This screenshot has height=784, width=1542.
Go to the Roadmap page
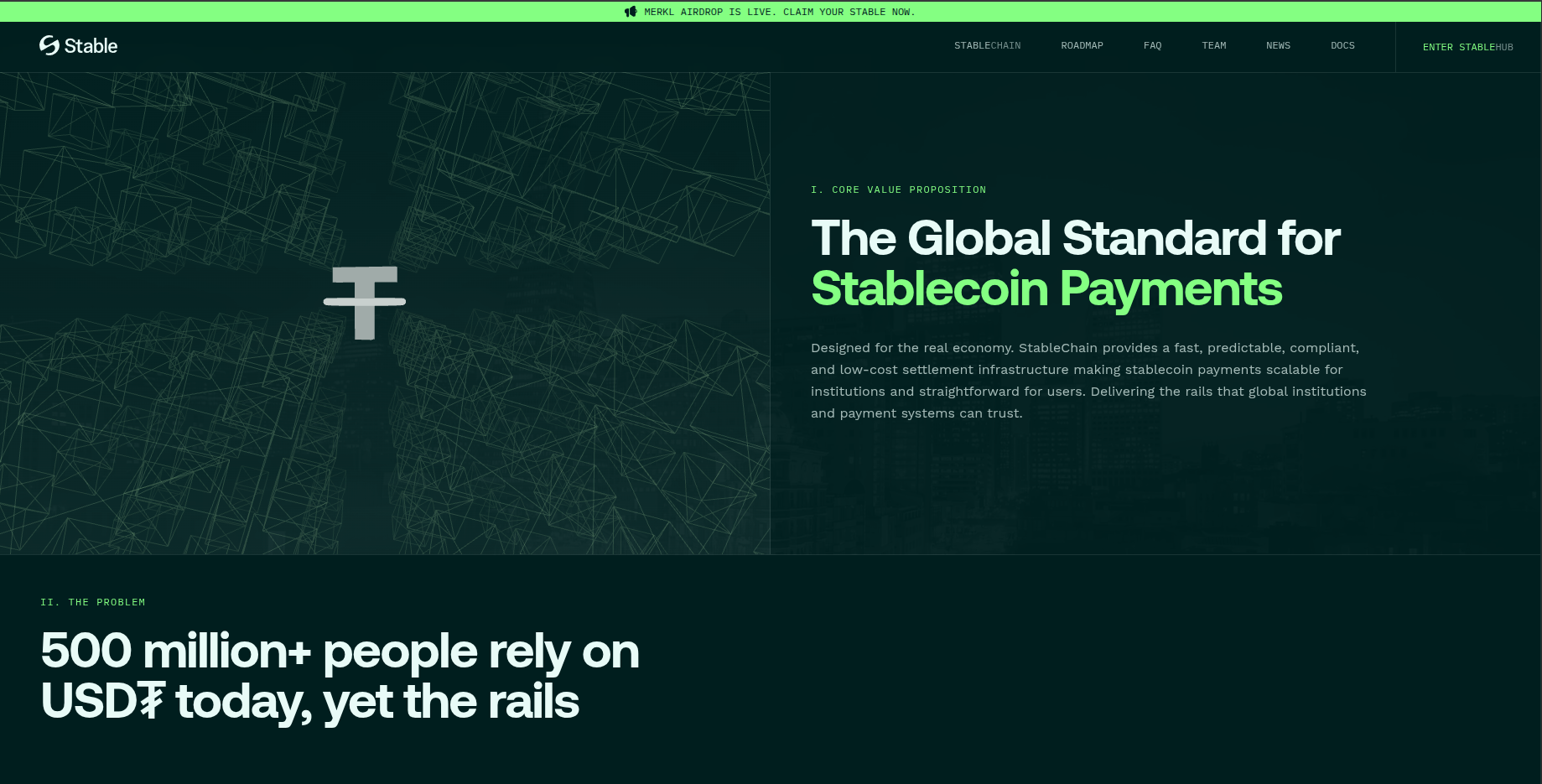(x=1082, y=46)
